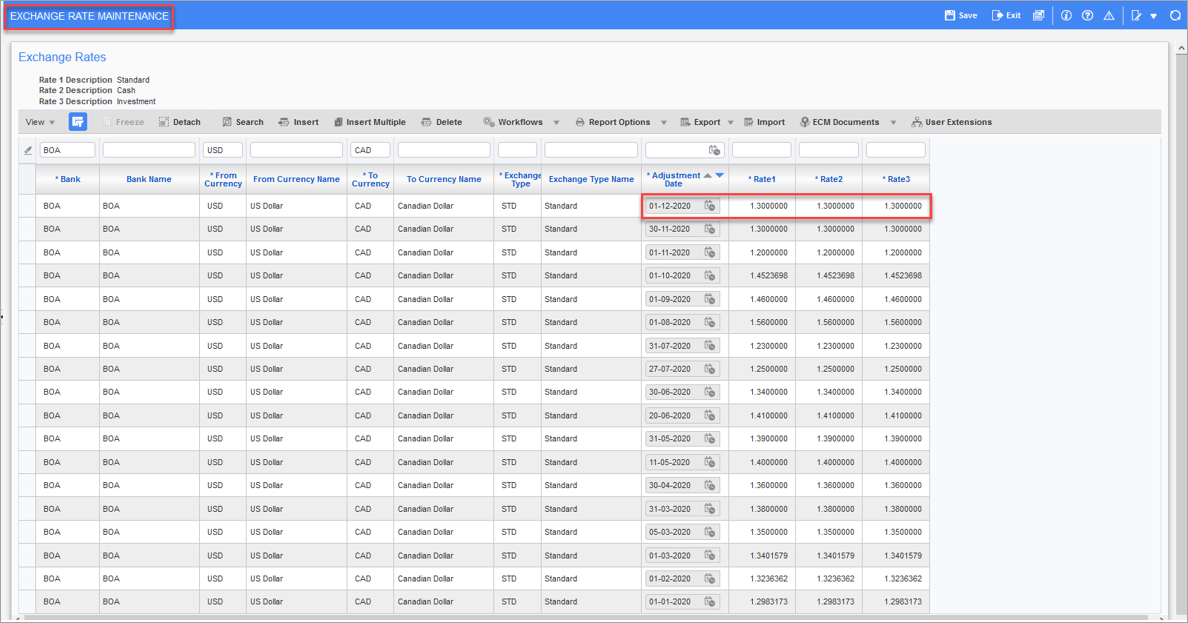Select row header for 01-11-2020 row
The width and height of the screenshot is (1188, 623).
coord(27,252)
